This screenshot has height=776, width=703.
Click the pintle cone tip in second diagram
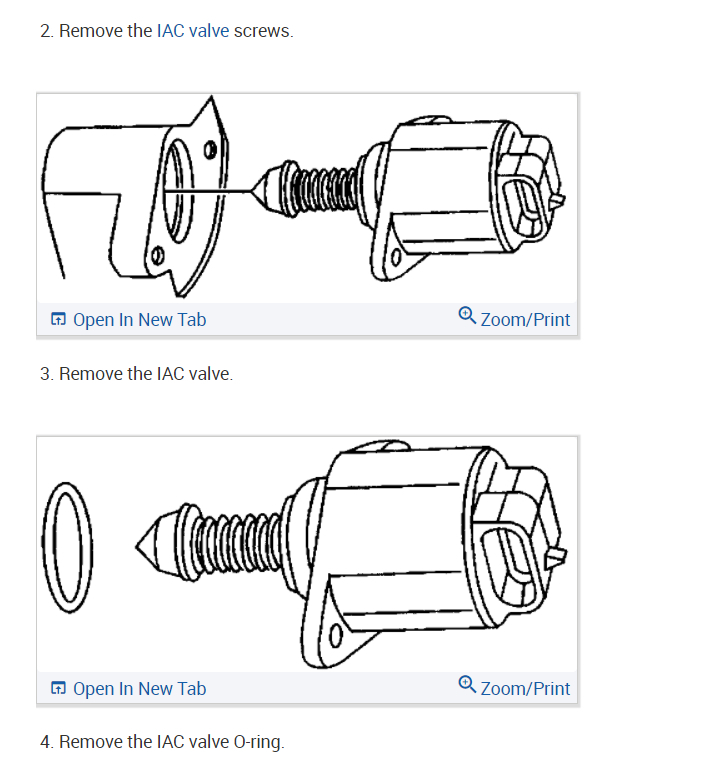point(149,545)
